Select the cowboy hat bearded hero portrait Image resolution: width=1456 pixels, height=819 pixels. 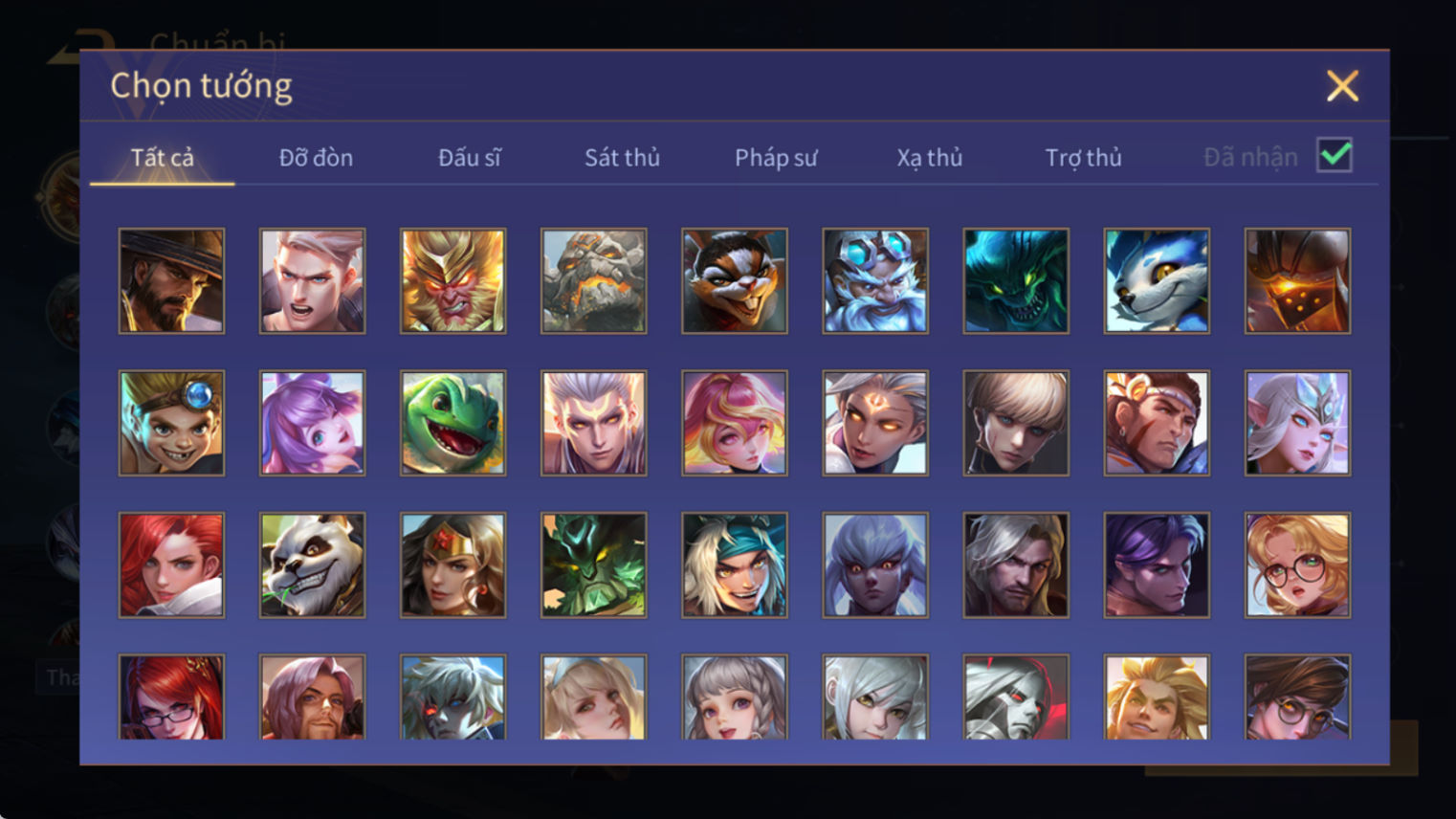[x=171, y=280]
